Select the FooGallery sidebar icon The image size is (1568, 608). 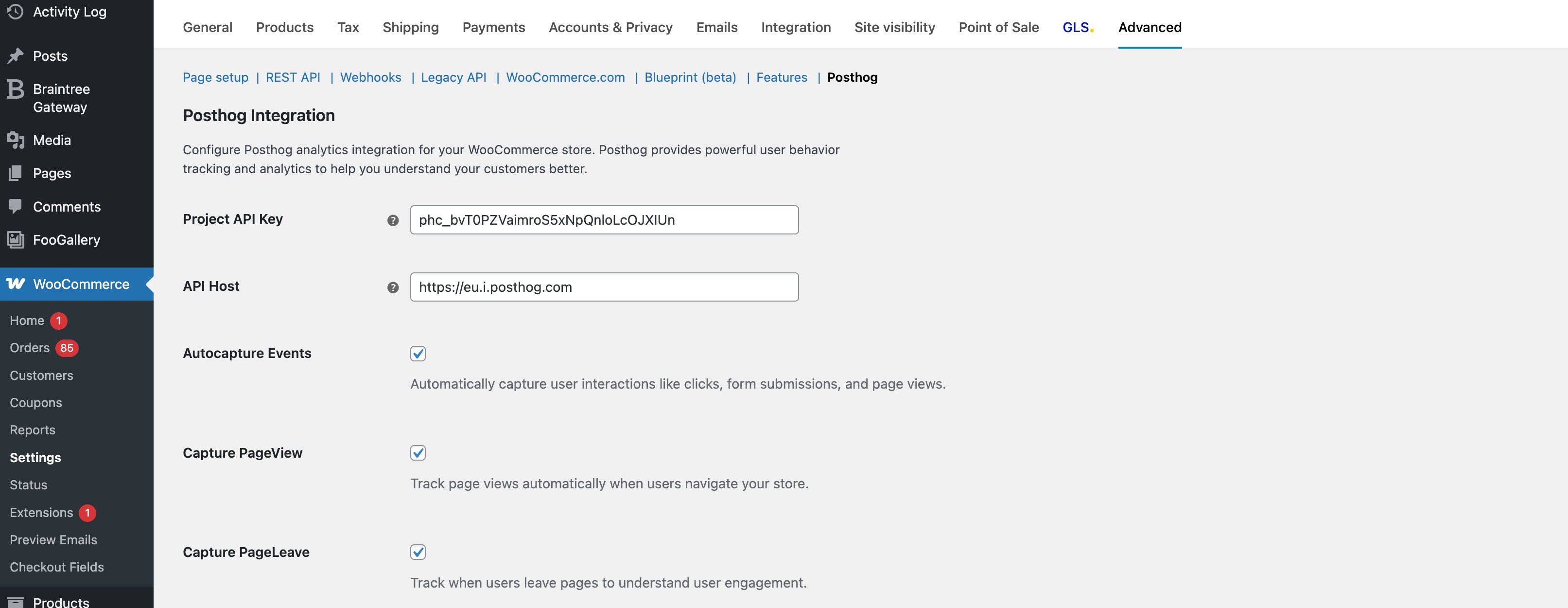pyautogui.click(x=15, y=239)
